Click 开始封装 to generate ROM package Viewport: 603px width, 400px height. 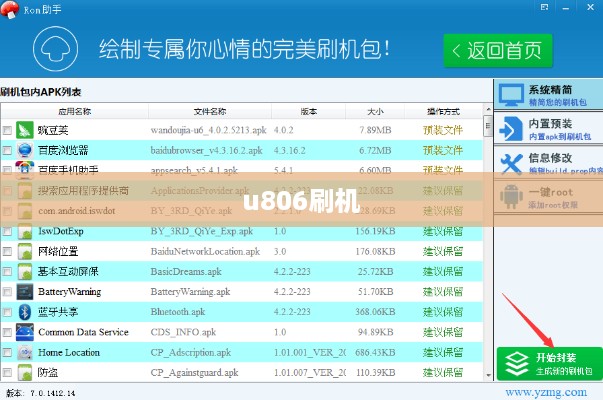550,364
